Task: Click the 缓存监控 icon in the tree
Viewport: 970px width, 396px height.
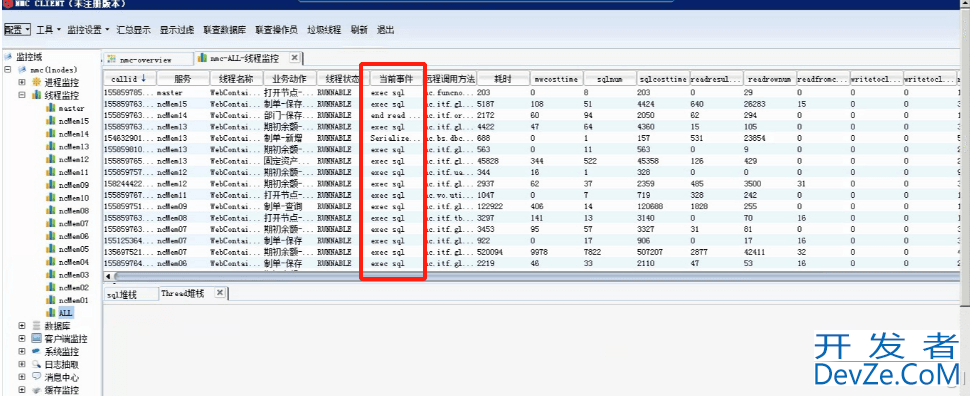Action: [37, 390]
